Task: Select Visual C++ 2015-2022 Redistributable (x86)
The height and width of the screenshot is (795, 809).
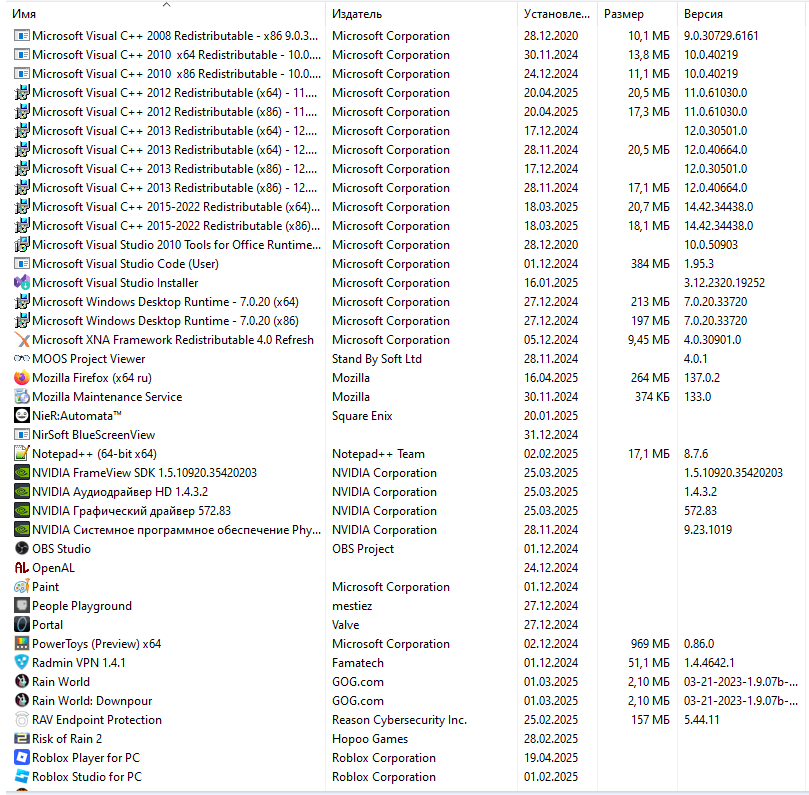Action: pyautogui.click(x=406, y=226)
